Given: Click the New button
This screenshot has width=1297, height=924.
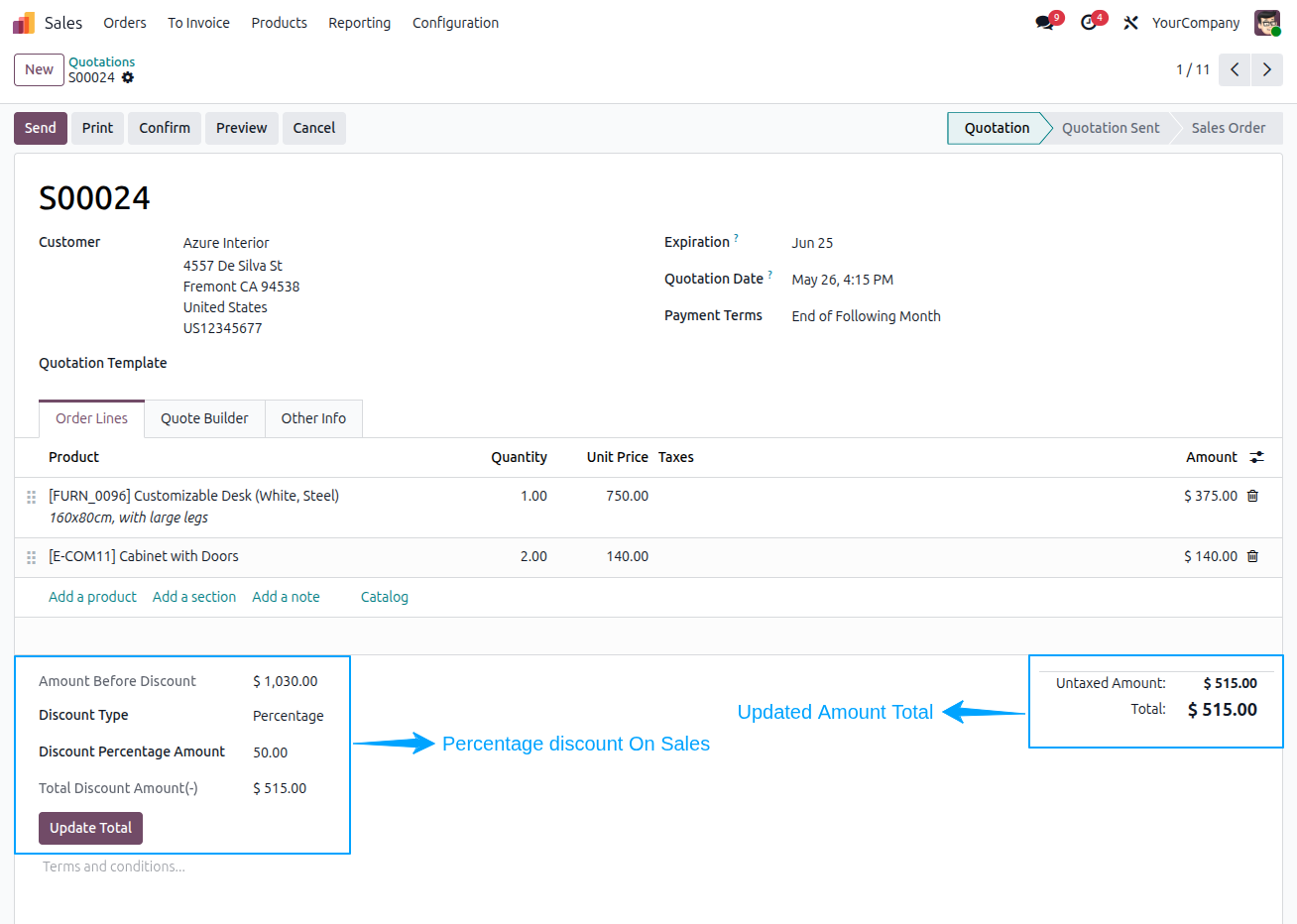Looking at the screenshot, I should pyautogui.click(x=39, y=69).
